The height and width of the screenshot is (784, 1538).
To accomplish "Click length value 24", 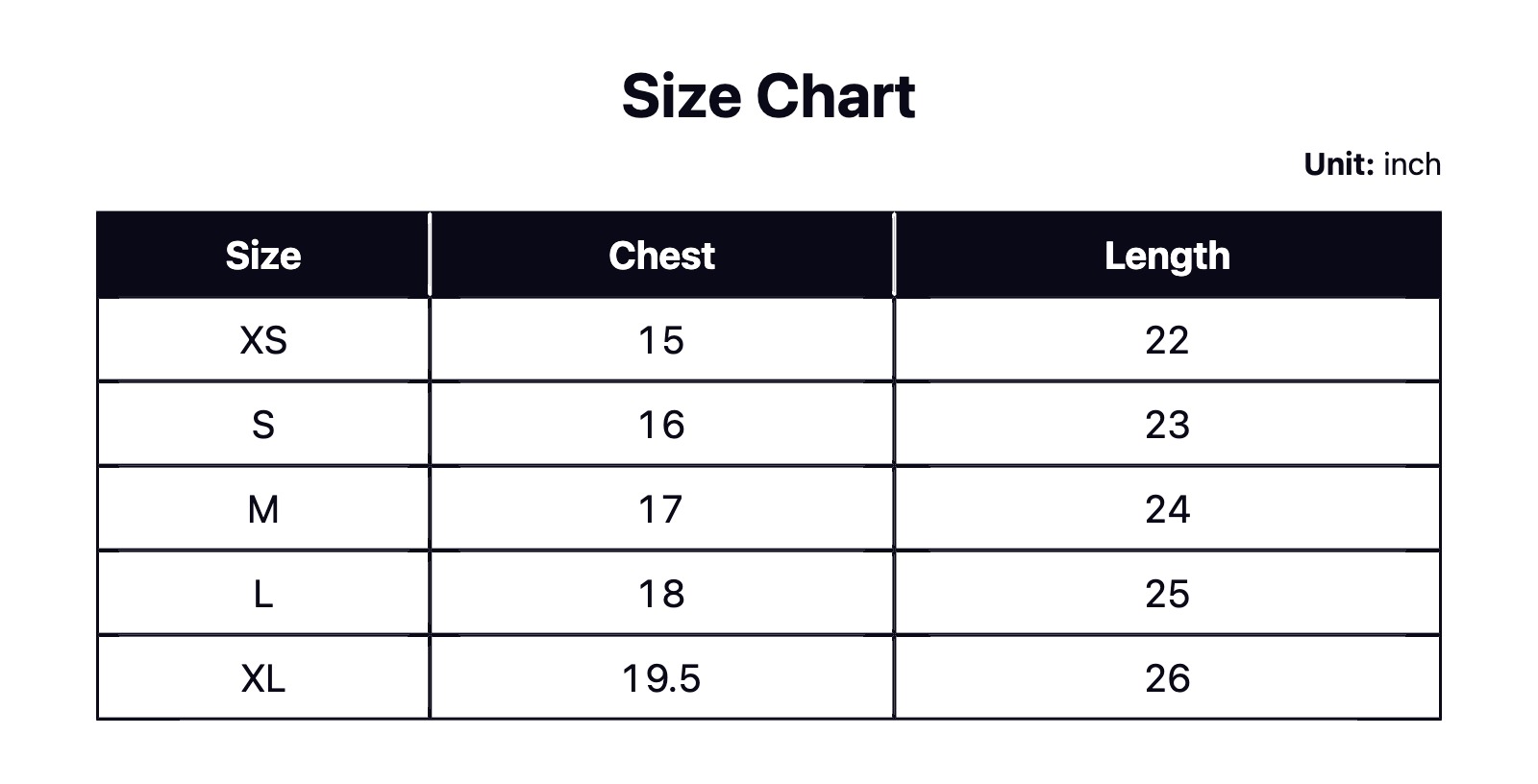I will tap(1167, 509).
